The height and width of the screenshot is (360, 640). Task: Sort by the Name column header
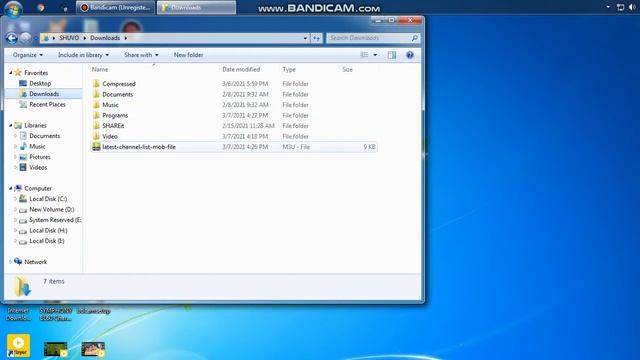click(100, 69)
